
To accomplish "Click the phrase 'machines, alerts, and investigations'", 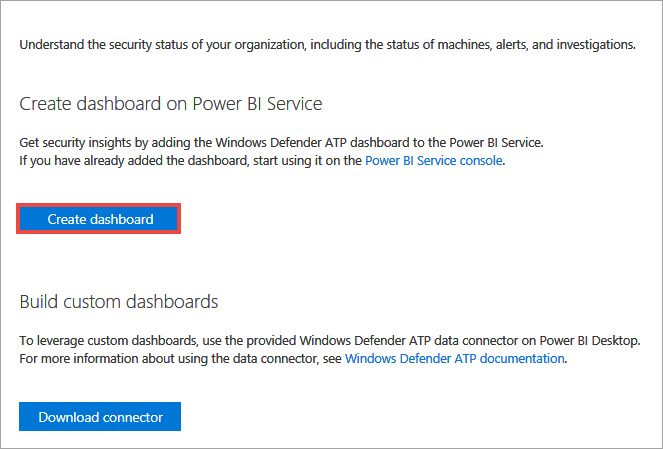I will 526,44.
